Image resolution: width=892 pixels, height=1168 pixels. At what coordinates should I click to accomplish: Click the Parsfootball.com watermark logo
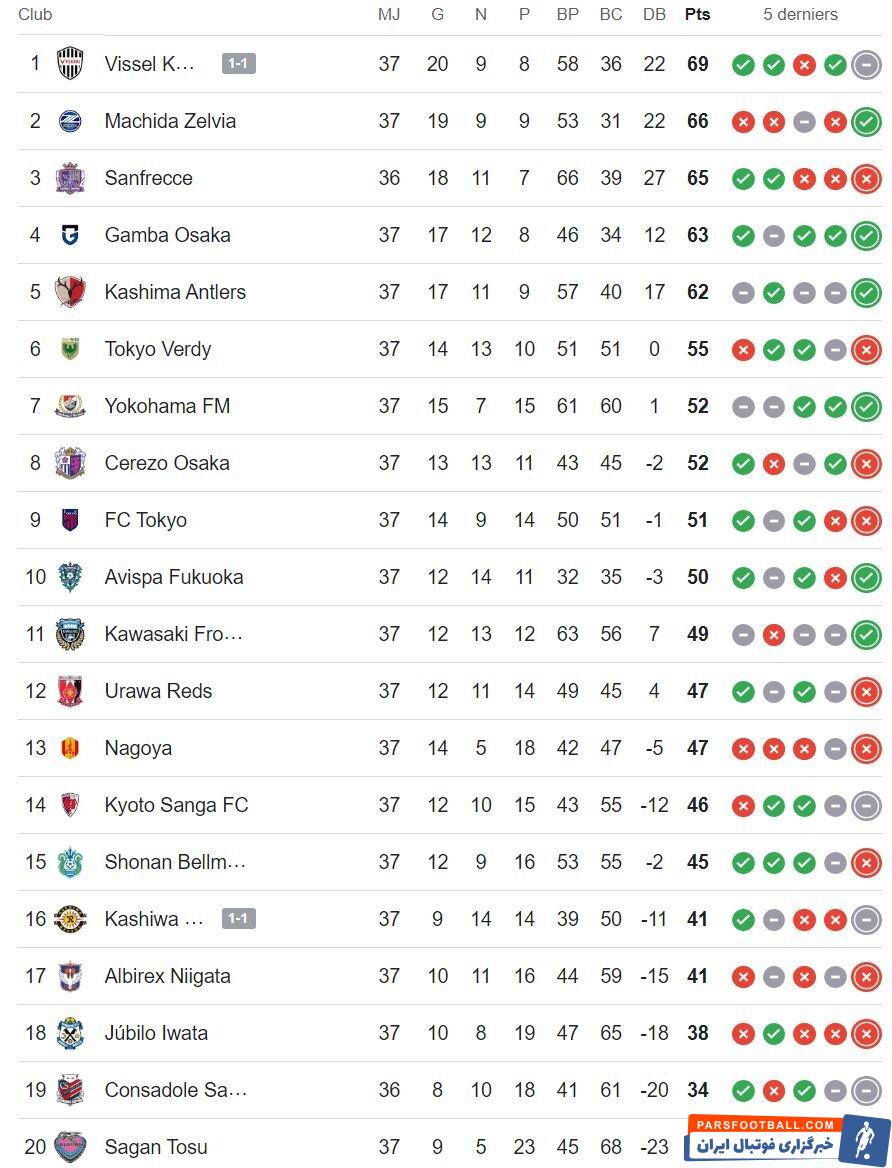pos(788,1140)
